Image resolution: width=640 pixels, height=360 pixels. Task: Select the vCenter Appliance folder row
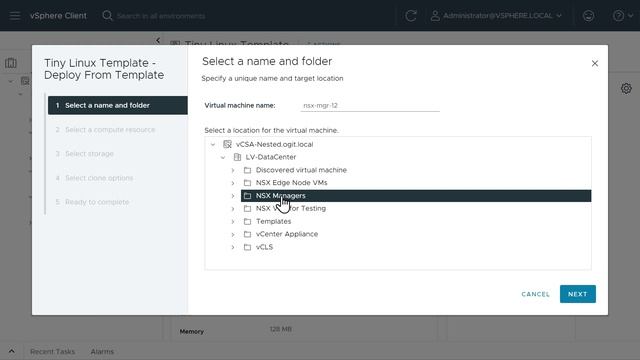tap(416, 234)
